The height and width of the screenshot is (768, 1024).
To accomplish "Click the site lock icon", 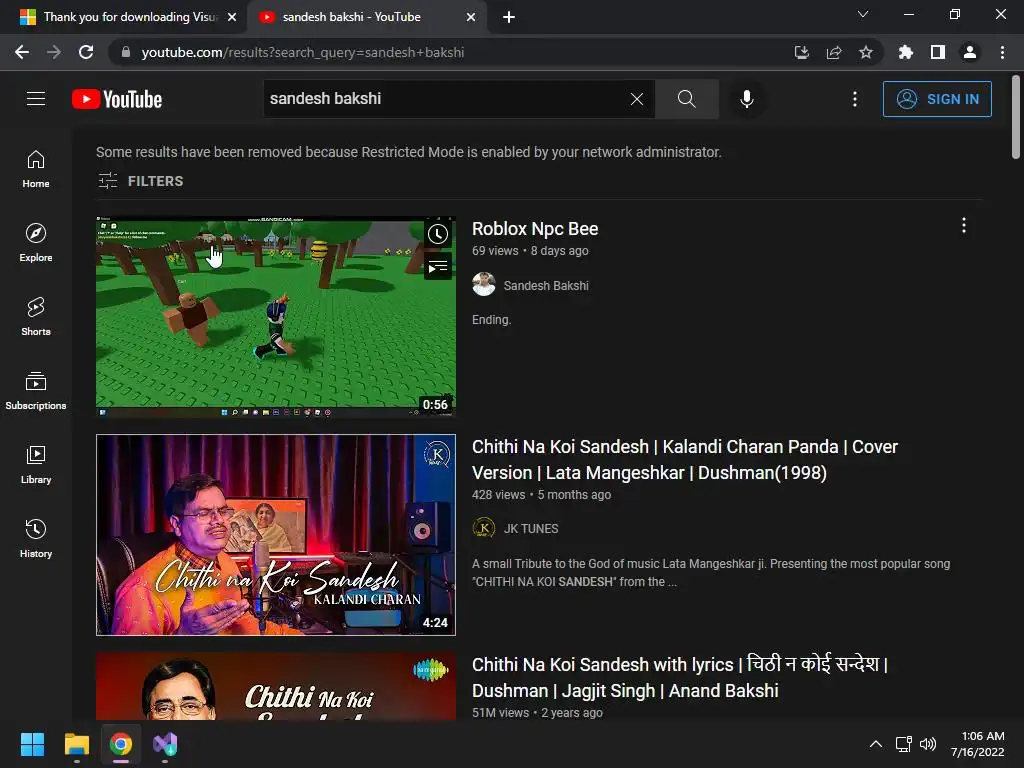I will click(x=125, y=52).
